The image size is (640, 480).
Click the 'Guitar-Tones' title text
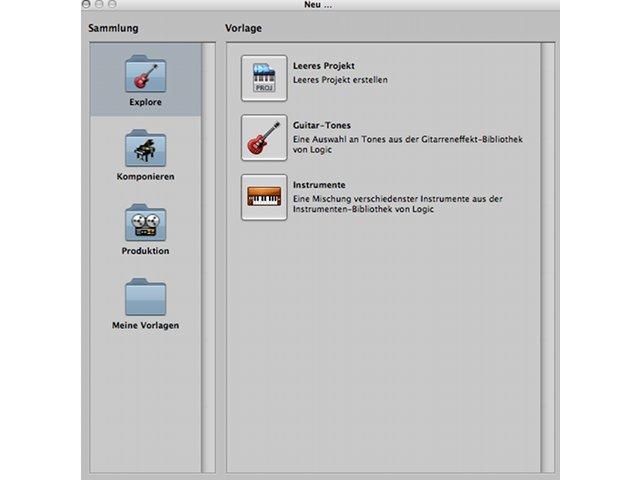pyautogui.click(x=322, y=125)
